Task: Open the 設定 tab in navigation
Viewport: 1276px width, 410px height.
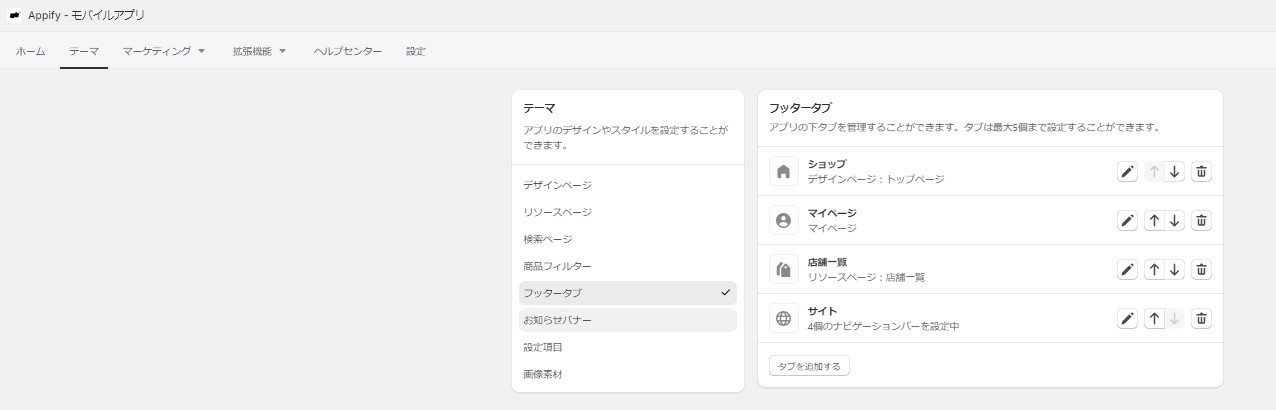Action: coord(416,51)
